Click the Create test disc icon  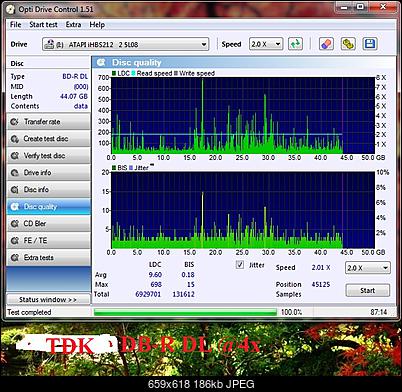click(14, 139)
